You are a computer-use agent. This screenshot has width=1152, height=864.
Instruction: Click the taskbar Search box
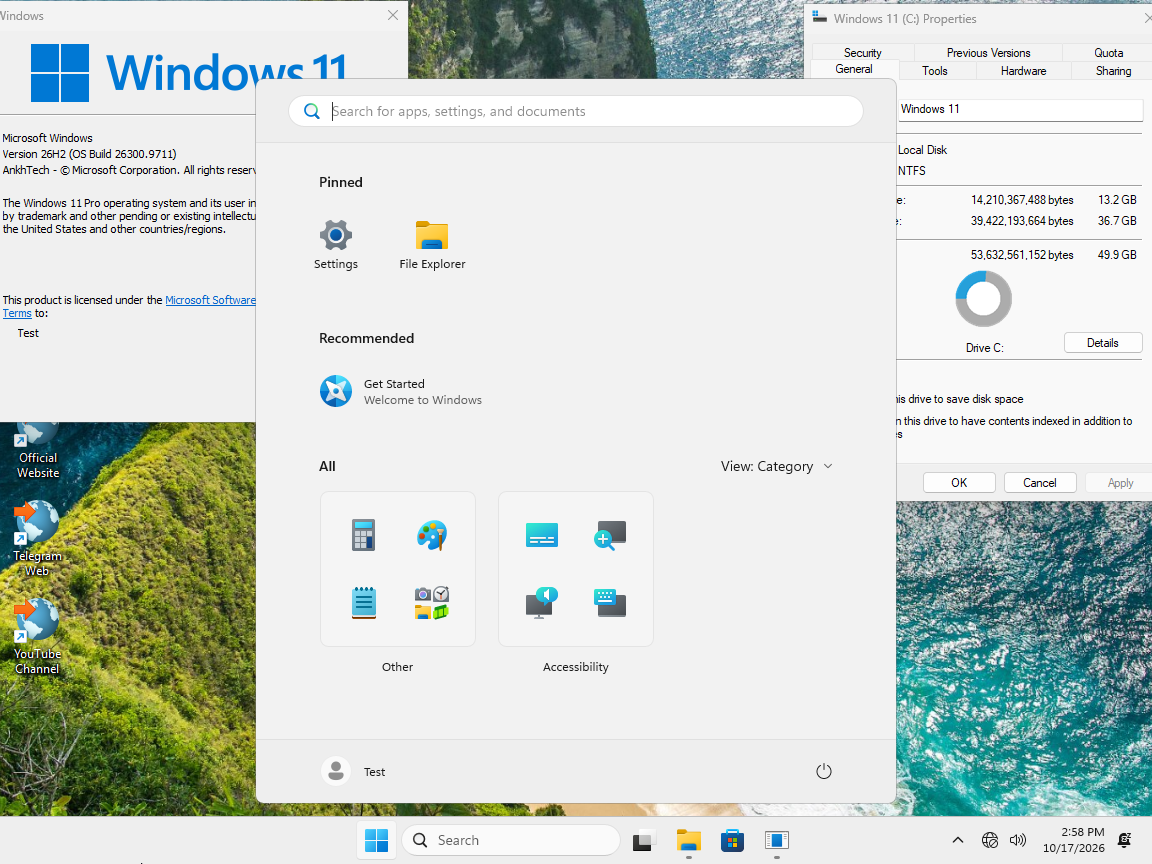click(511, 840)
